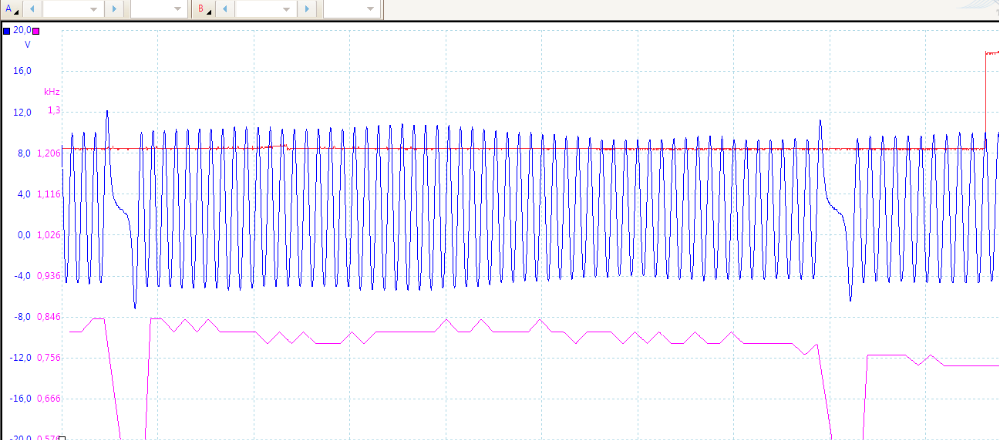
Task: Click Channel A next range arrow
Action: [x=113, y=9]
